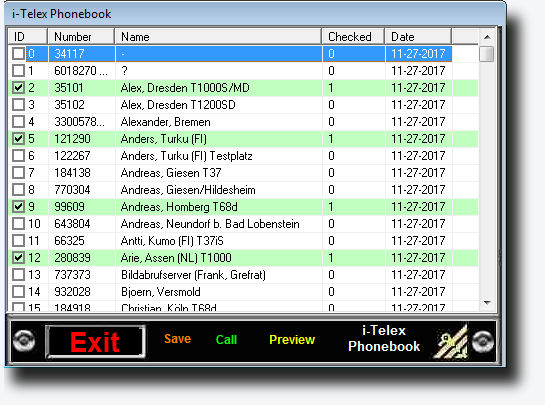545x405 pixels.
Task: Click the striped crest logo icon
Action: (x=450, y=342)
